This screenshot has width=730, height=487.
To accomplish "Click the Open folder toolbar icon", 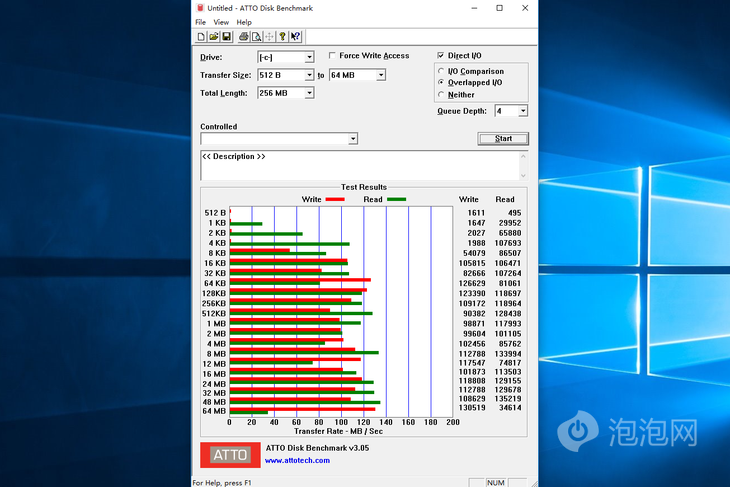I will click(x=214, y=37).
